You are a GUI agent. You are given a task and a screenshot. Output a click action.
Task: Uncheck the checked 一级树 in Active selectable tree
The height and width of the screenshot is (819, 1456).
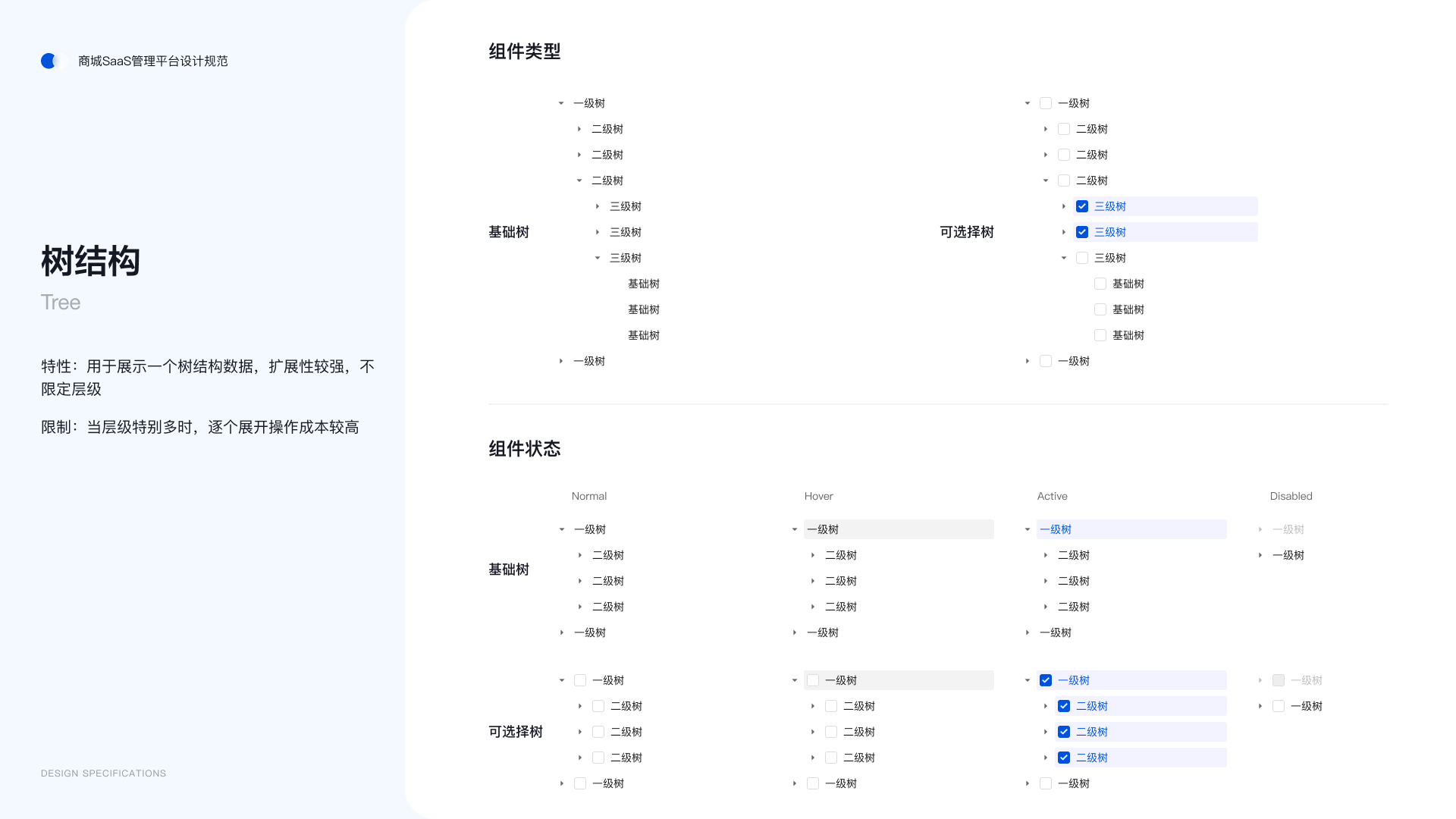tap(1045, 680)
